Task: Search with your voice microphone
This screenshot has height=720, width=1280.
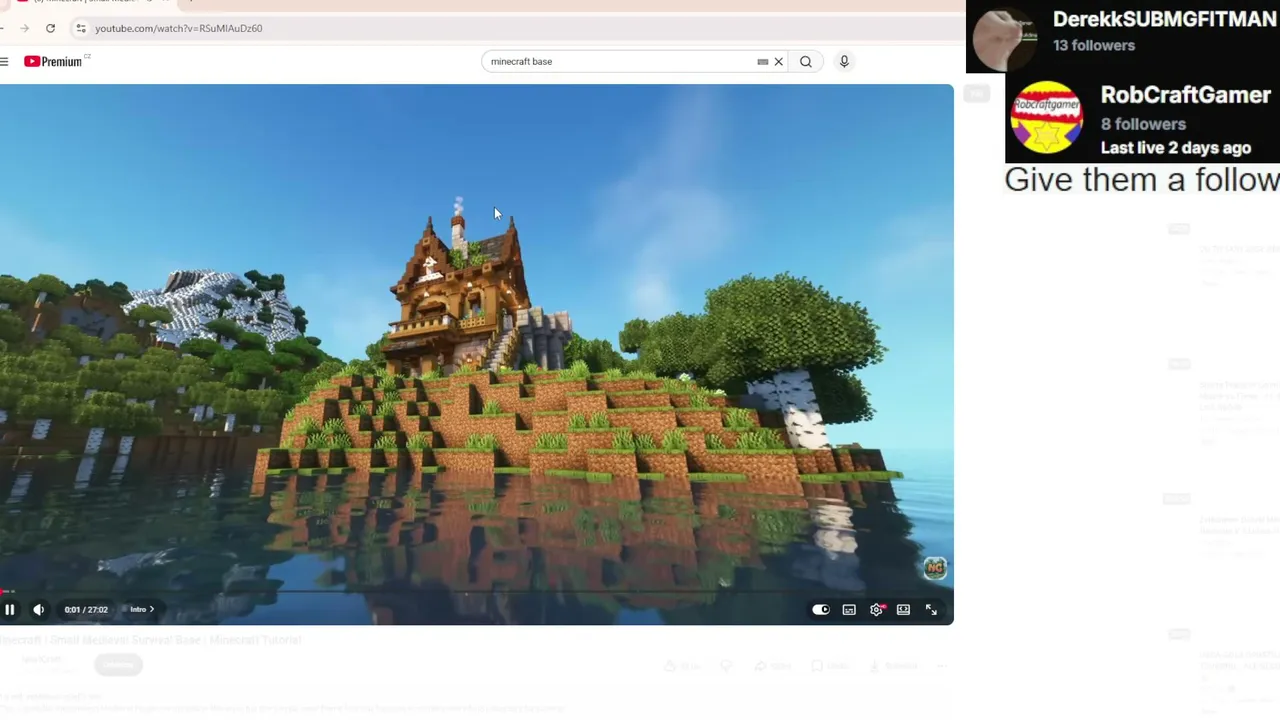Action: 844,62
